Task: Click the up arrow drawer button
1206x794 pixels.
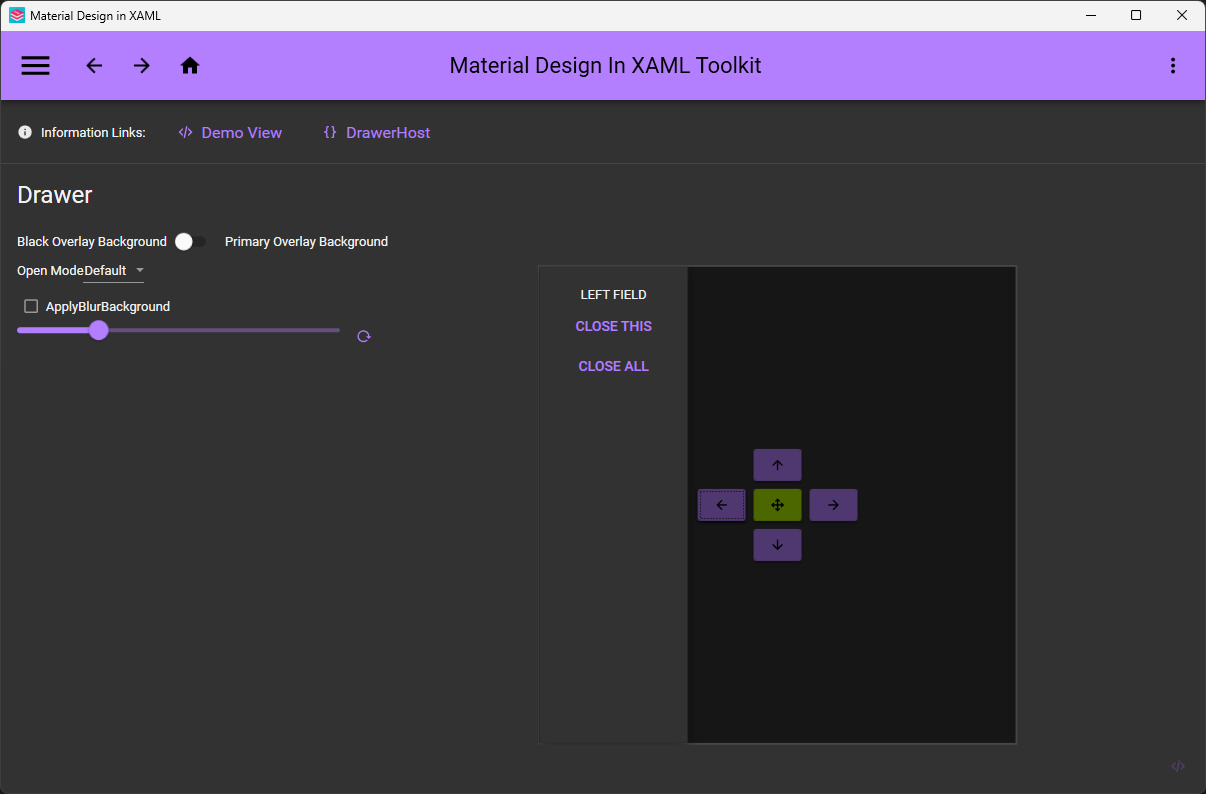Action: 777,465
